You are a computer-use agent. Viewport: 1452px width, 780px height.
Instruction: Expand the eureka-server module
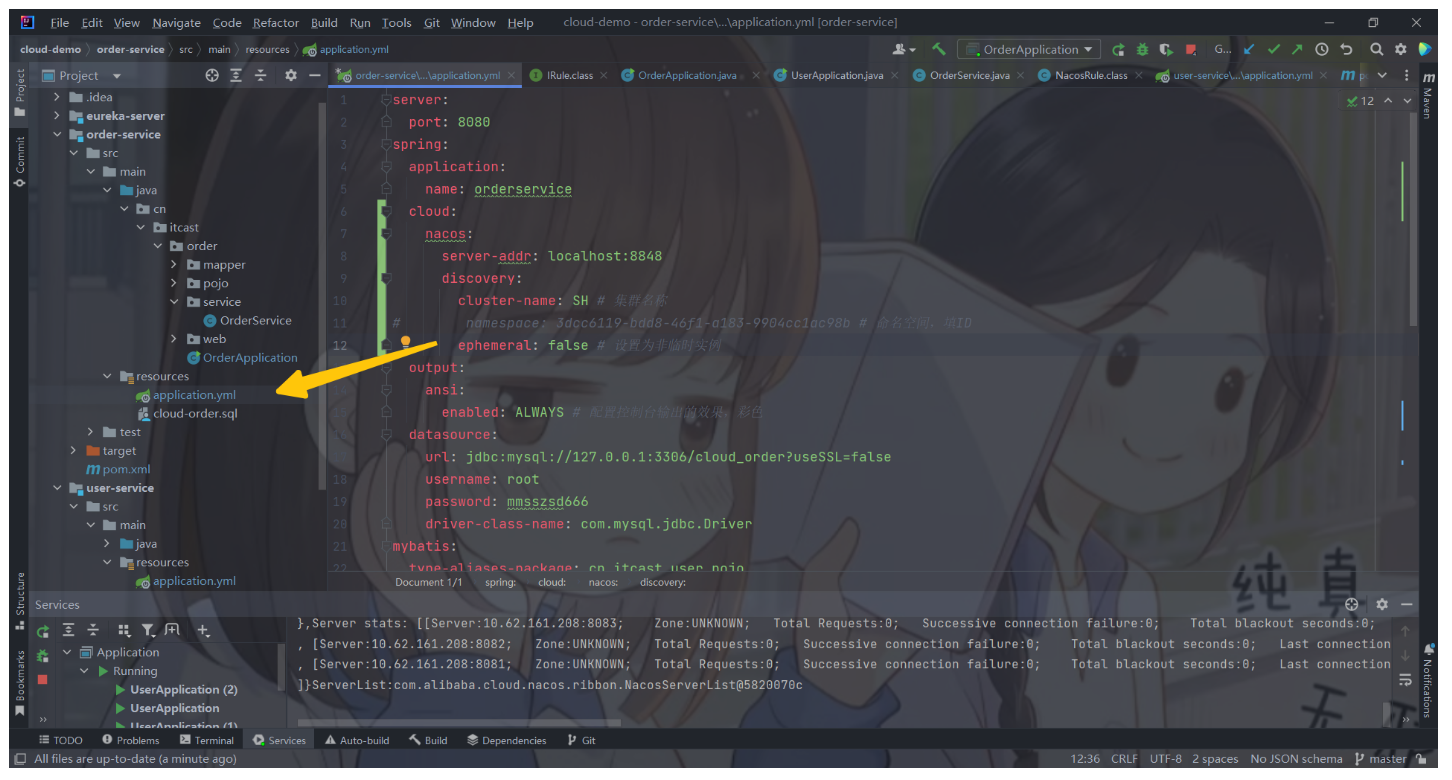pyautogui.click(x=58, y=116)
